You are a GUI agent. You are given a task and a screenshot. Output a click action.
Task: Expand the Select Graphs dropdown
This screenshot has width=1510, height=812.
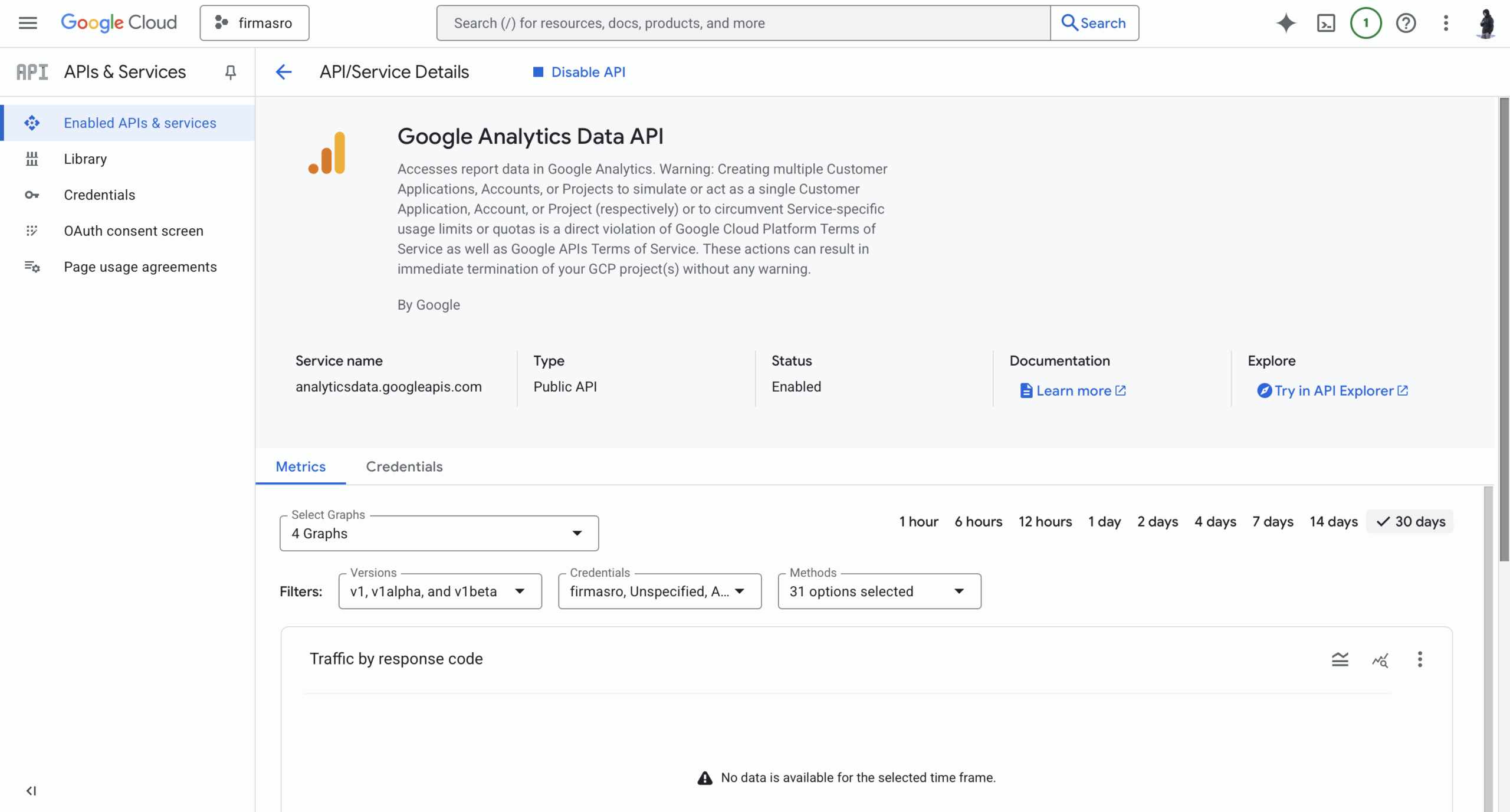click(x=439, y=533)
